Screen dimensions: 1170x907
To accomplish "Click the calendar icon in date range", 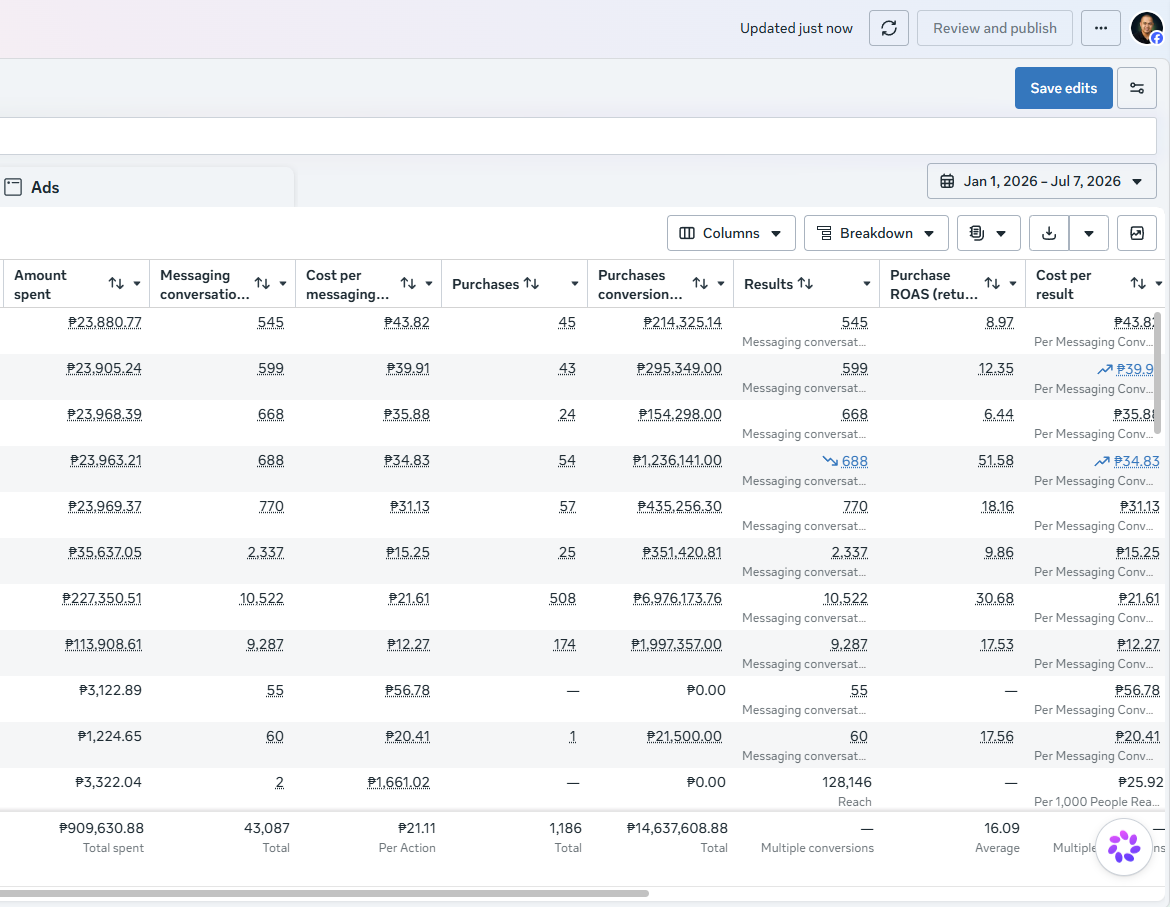I will [x=947, y=181].
